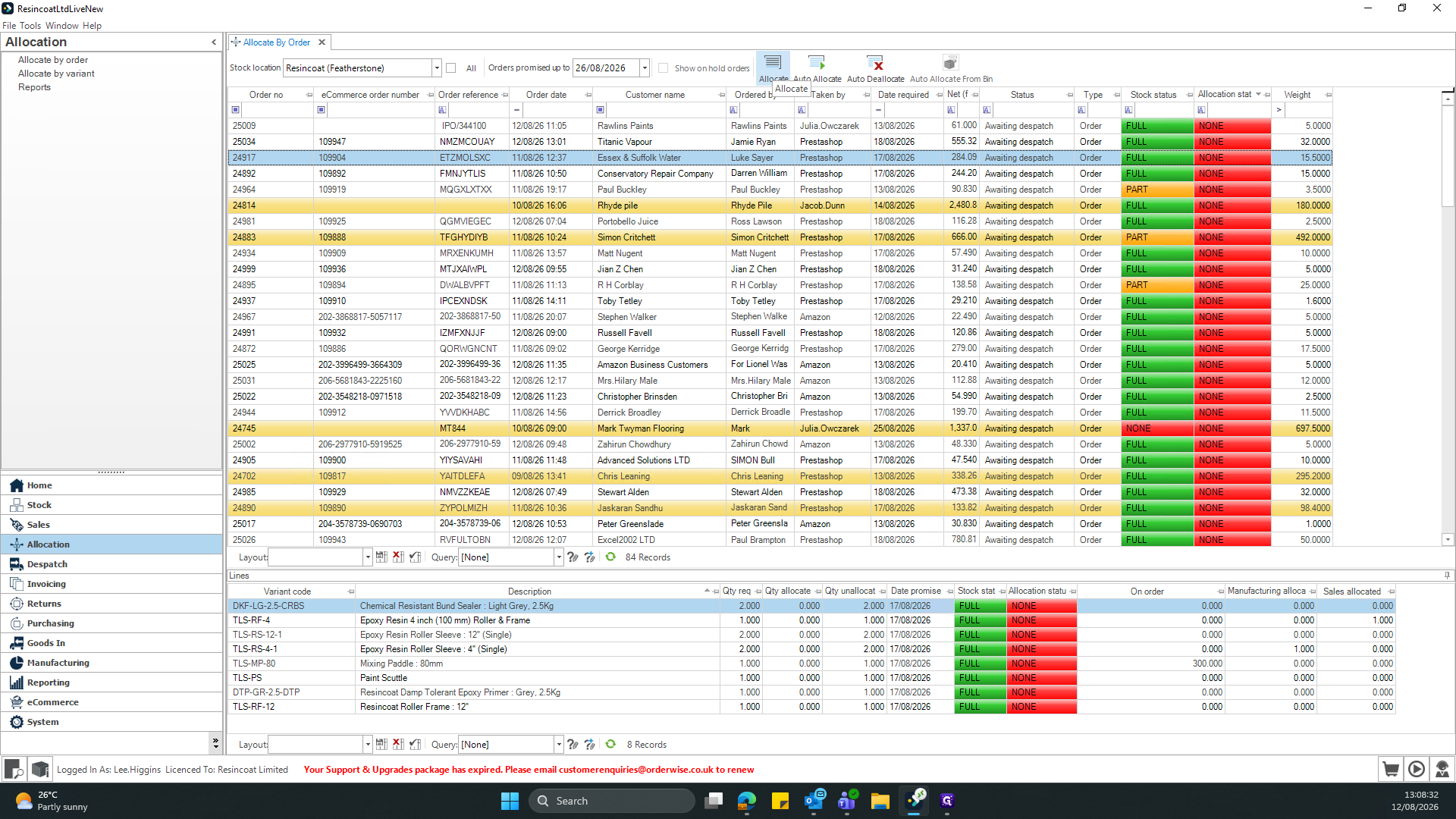Open Windows Start menu
The width and height of the screenshot is (1456, 819).
click(x=510, y=801)
